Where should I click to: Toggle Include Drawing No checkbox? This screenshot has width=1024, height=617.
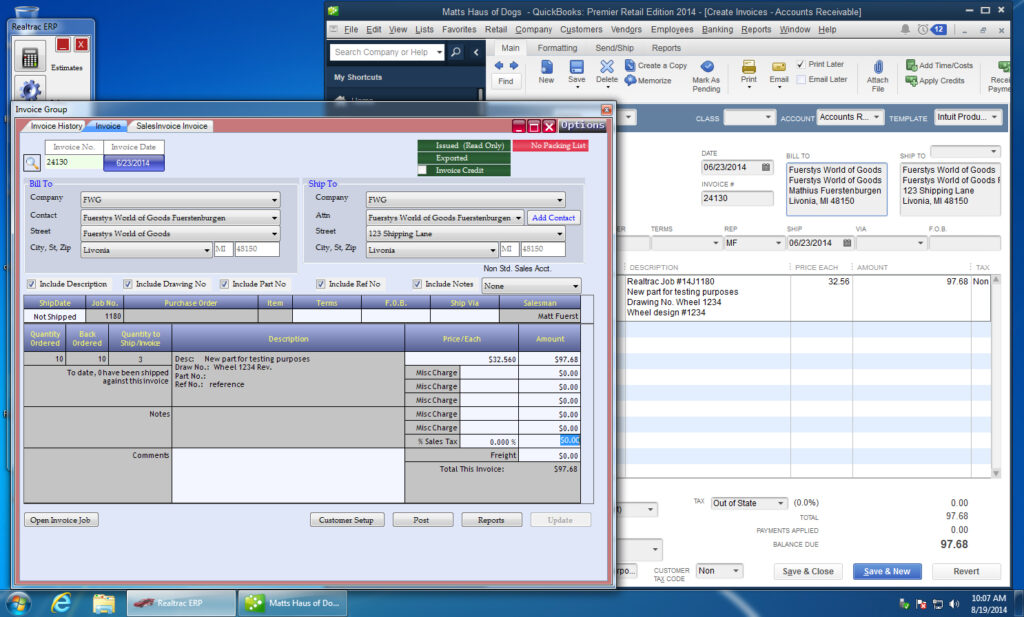click(x=128, y=284)
